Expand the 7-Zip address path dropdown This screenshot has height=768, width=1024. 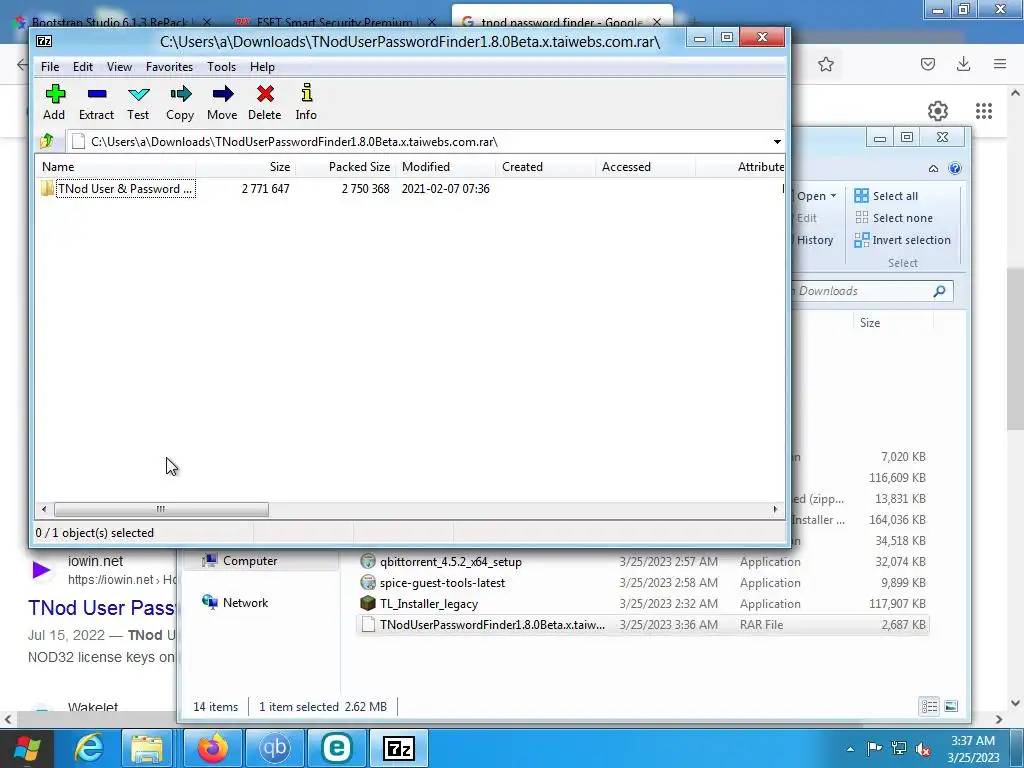pyautogui.click(x=776, y=142)
